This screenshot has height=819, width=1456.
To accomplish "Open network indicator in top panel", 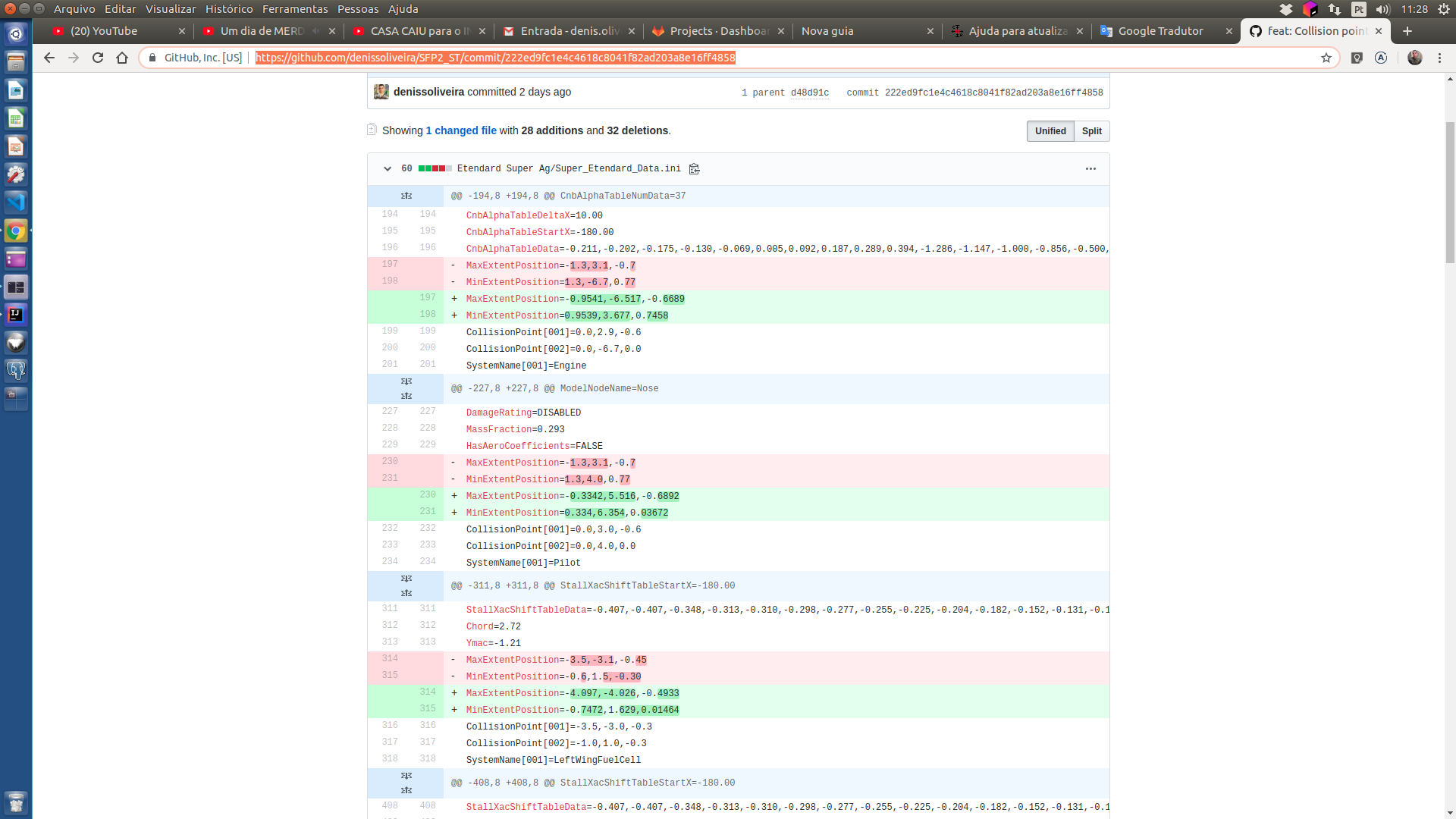I will coord(1335,9).
